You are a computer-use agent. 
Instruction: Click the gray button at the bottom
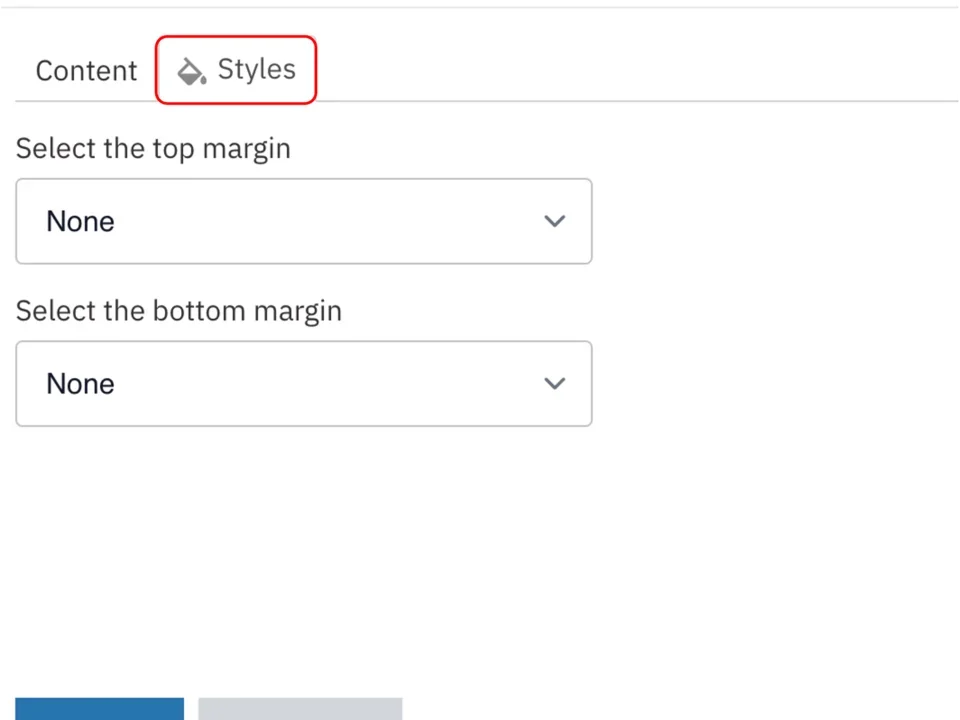coord(299,709)
